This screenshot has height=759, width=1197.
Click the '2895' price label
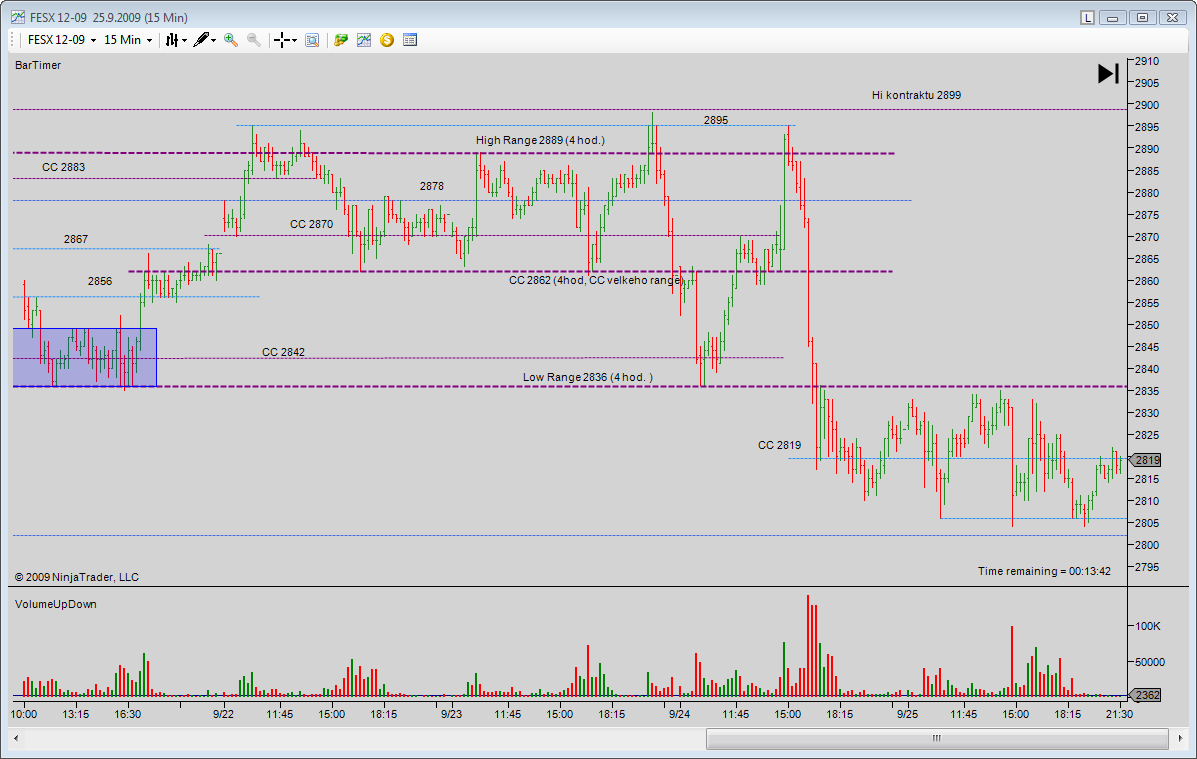716,120
